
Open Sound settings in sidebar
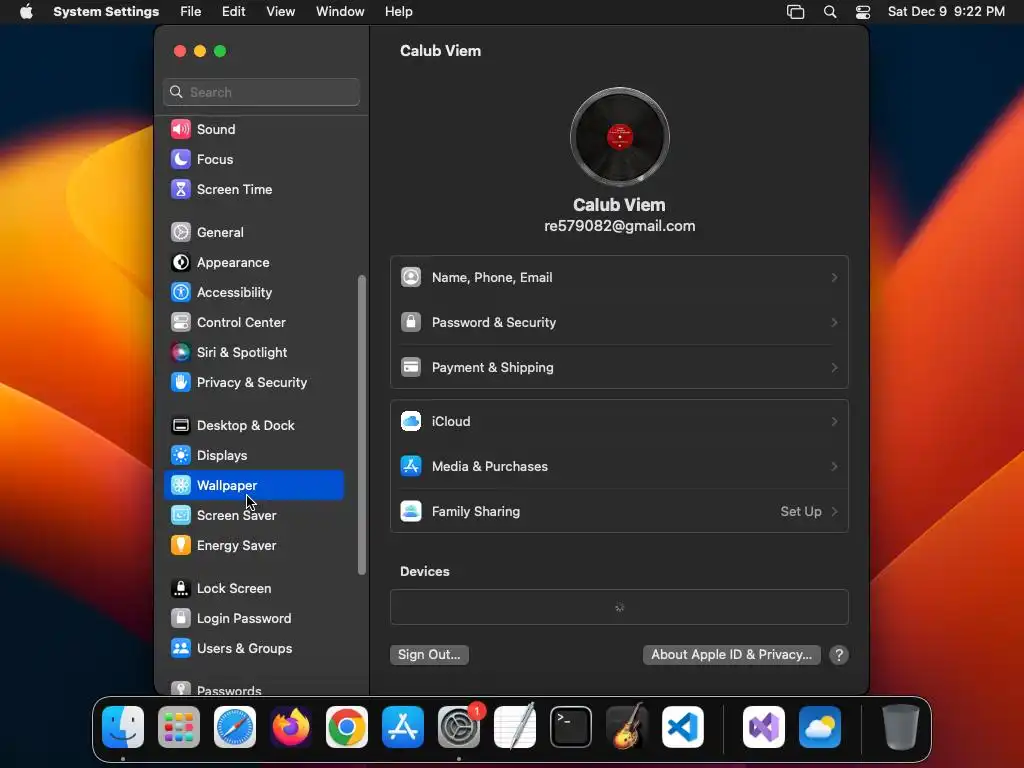[253, 129]
